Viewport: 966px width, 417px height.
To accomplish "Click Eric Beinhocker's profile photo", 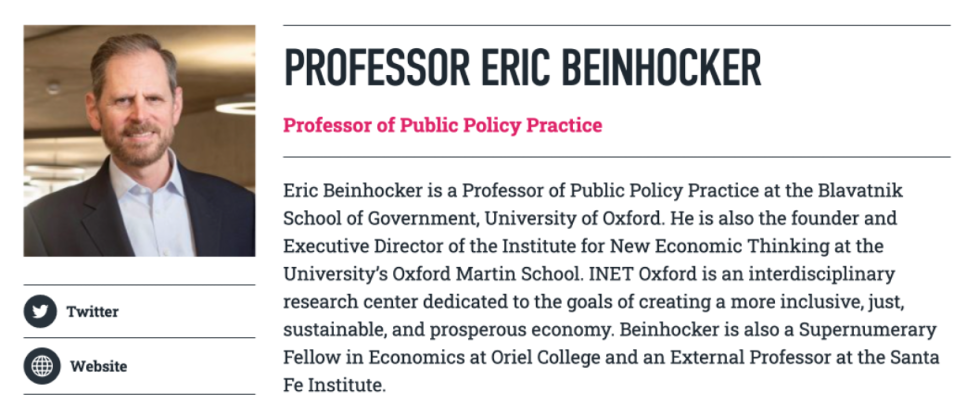I will [x=139, y=140].
